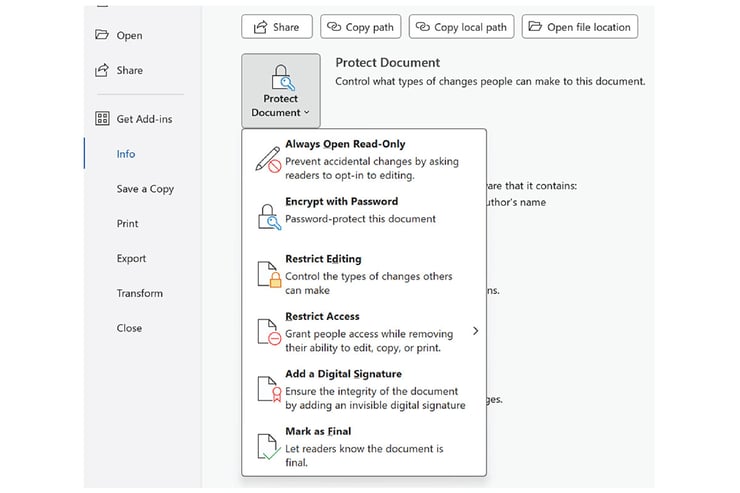Select Save a Copy from sidebar
Viewport: 740px width, 493px height.
145,189
